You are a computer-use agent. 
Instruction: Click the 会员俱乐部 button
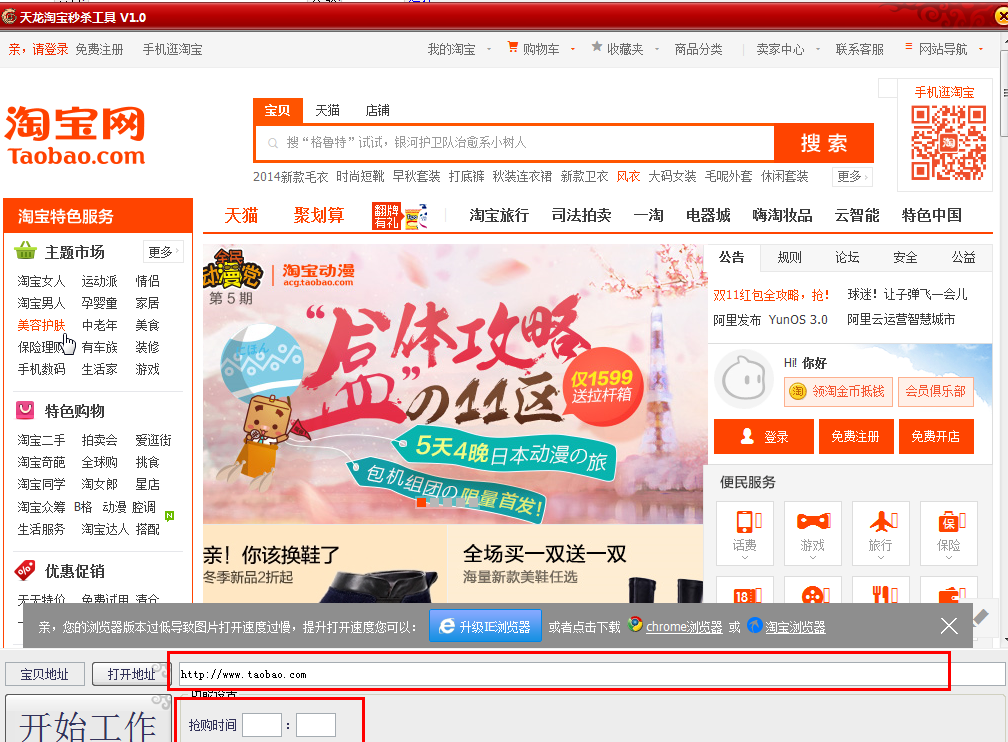pyautogui.click(x=935, y=391)
